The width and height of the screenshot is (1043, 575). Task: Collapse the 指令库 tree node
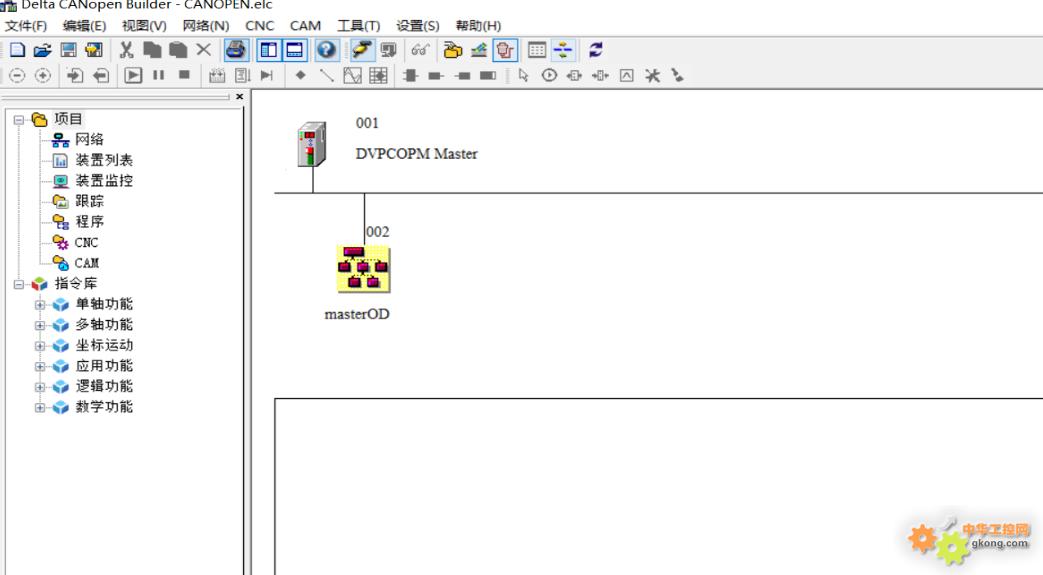[19, 284]
